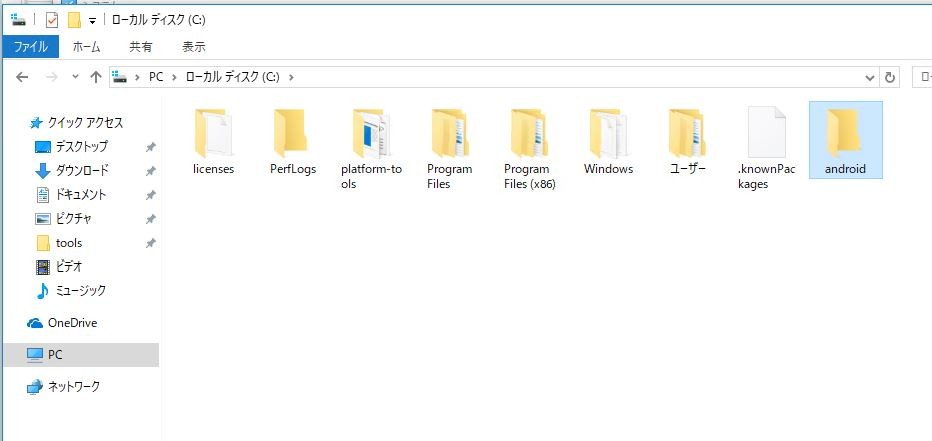
Task: Expand the chevron after ローカル ディスク (C:)
Action: click(x=291, y=77)
